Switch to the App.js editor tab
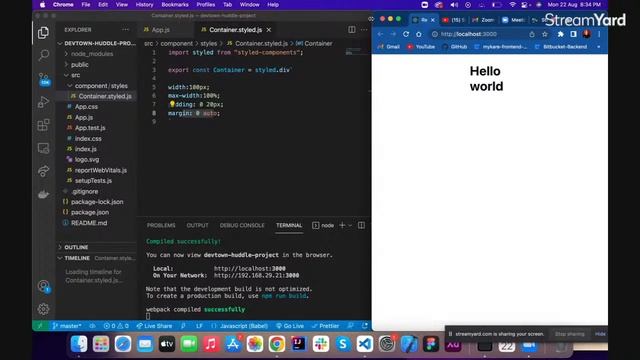 (160, 30)
